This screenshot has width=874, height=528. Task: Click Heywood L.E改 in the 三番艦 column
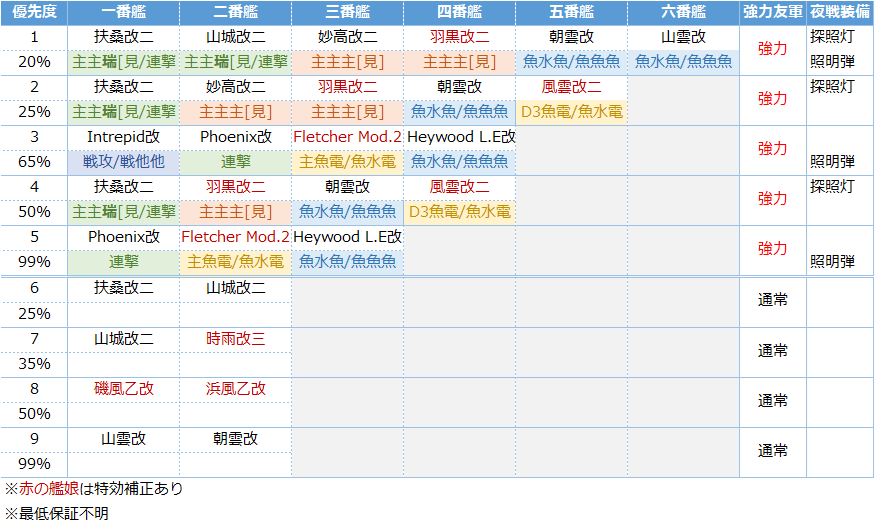[348, 236]
